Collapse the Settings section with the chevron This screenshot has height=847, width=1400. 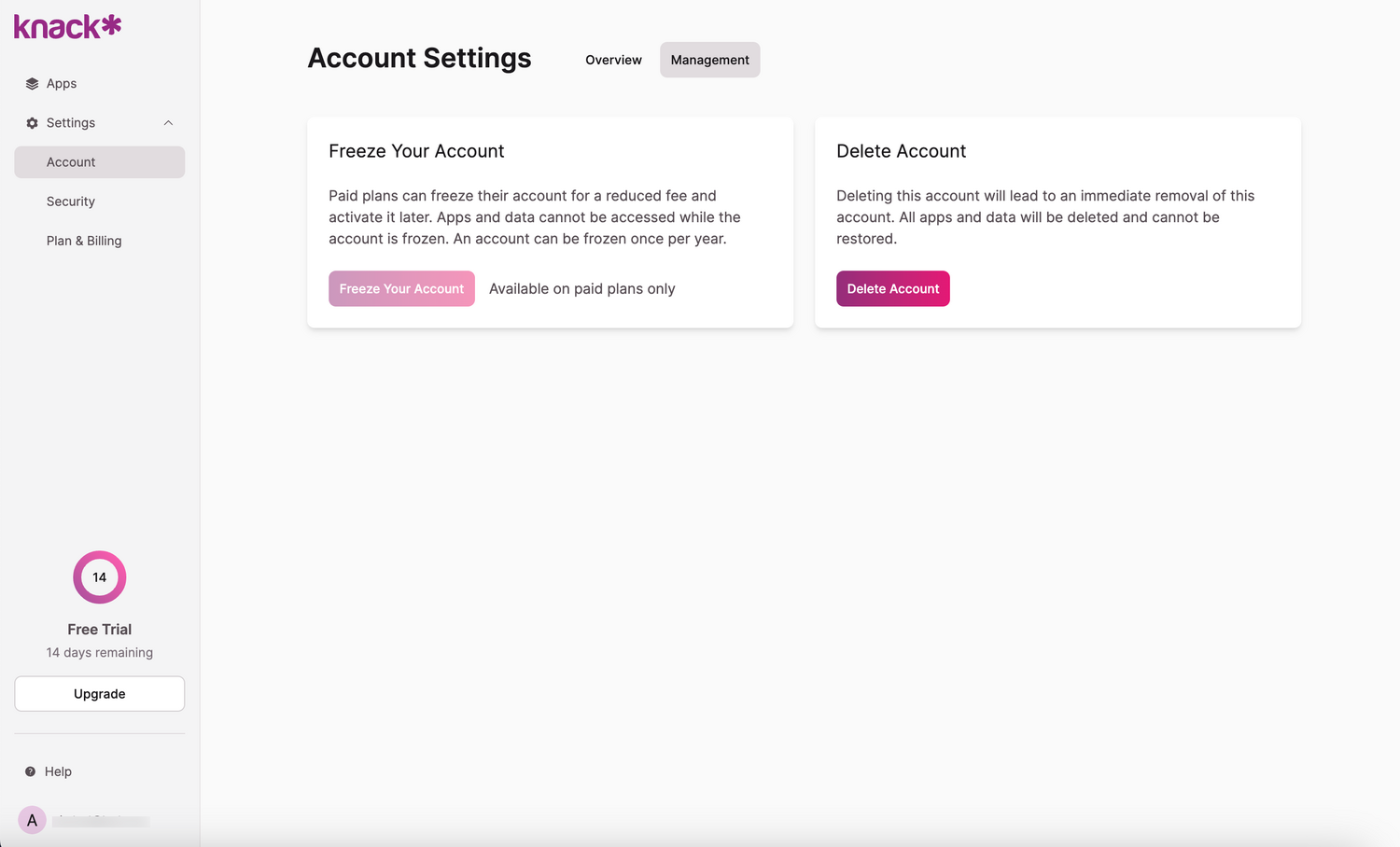pyautogui.click(x=168, y=122)
